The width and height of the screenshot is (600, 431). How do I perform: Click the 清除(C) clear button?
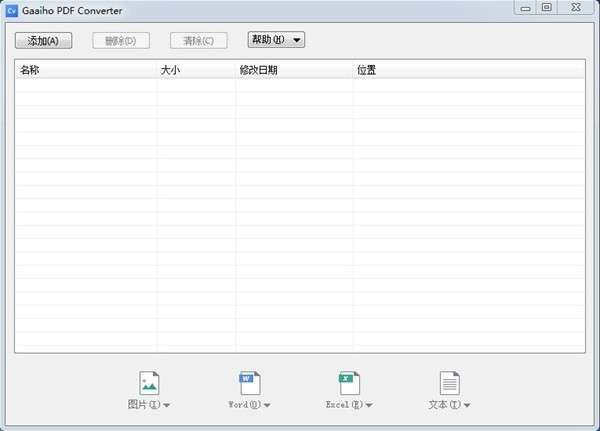point(199,41)
